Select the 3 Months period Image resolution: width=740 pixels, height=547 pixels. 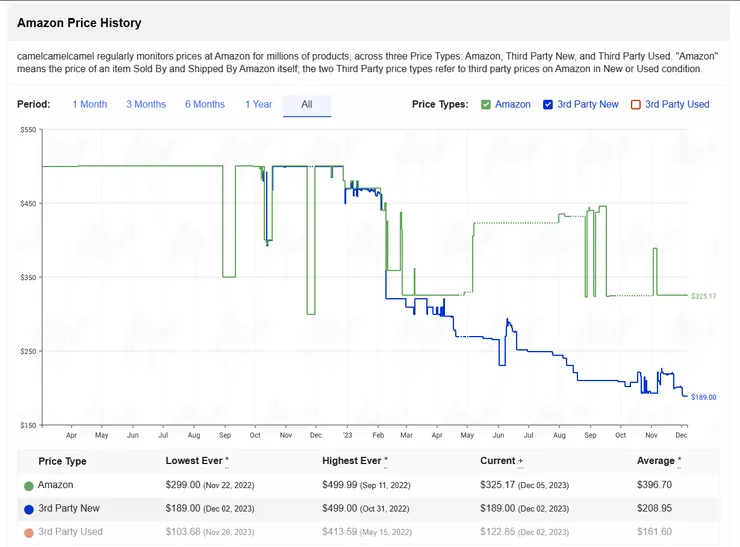tap(146, 104)
